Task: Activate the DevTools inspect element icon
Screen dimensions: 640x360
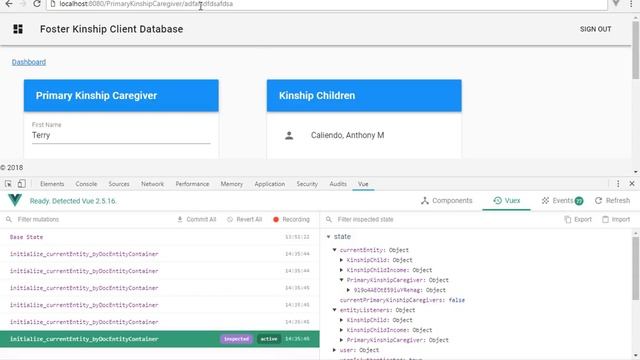Action: coord(8,184)
